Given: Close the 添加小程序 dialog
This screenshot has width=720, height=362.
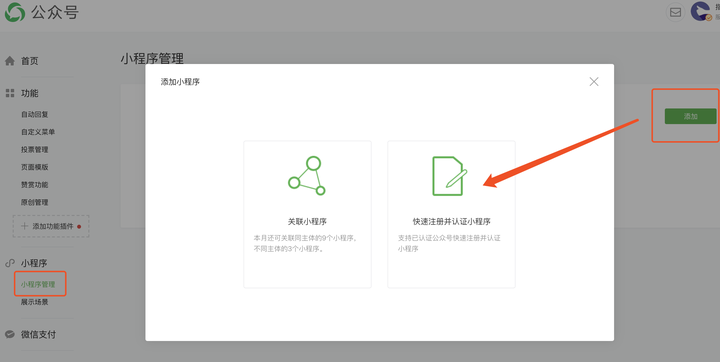Looking at the screenshot, I should pos(594,82).
